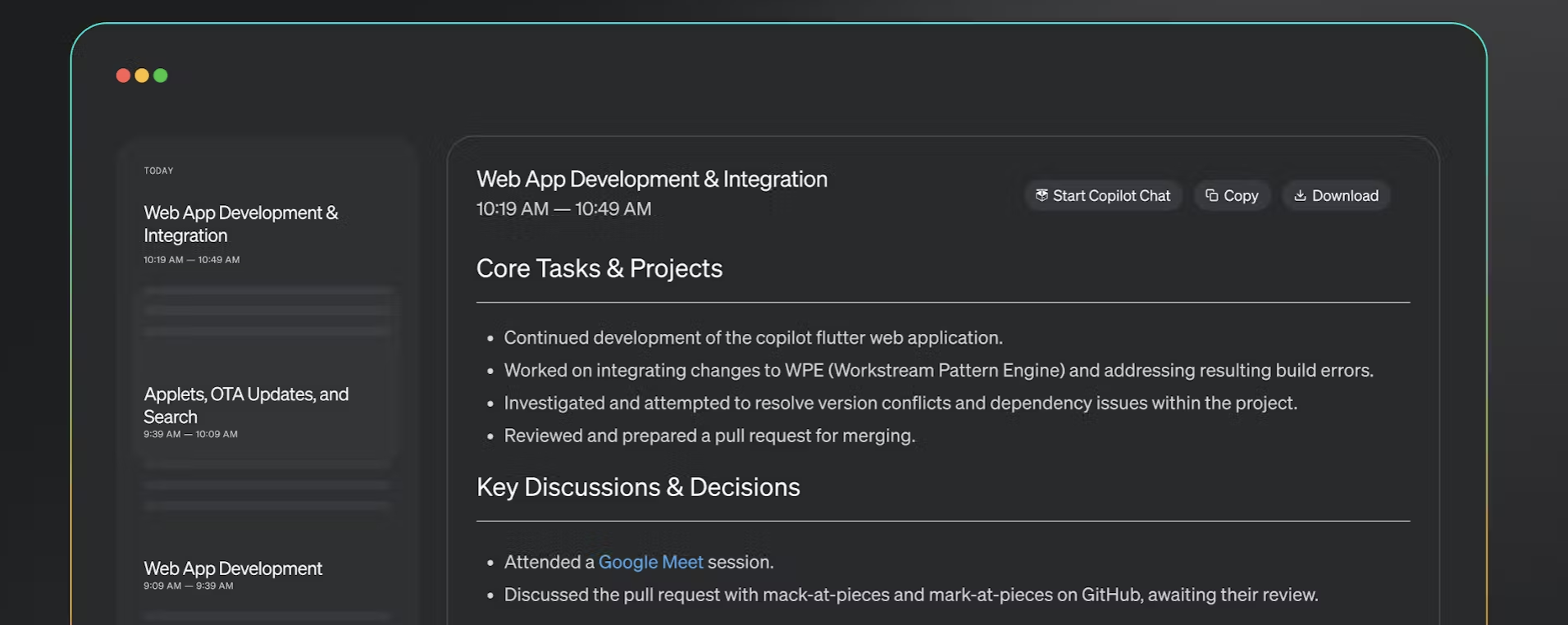
Task: Click the version conflicts and dependency bullet
Action: pos(900,404)
